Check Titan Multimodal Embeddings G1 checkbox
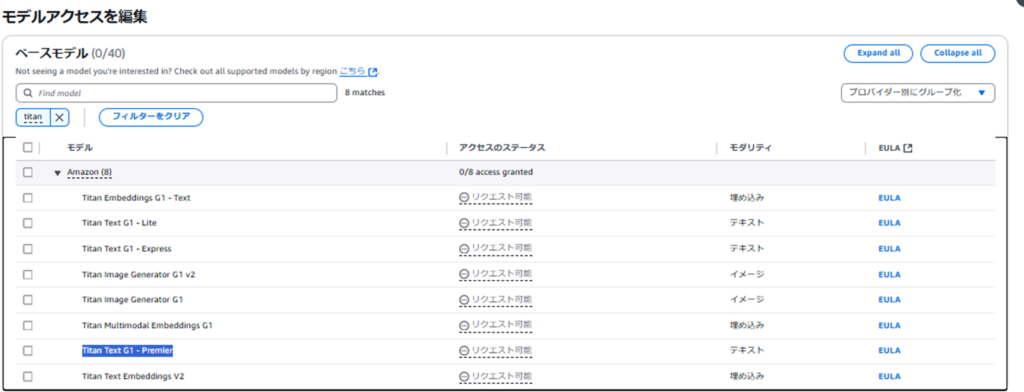Viewport: 1024px width, 392px height. tap(27, 325)
